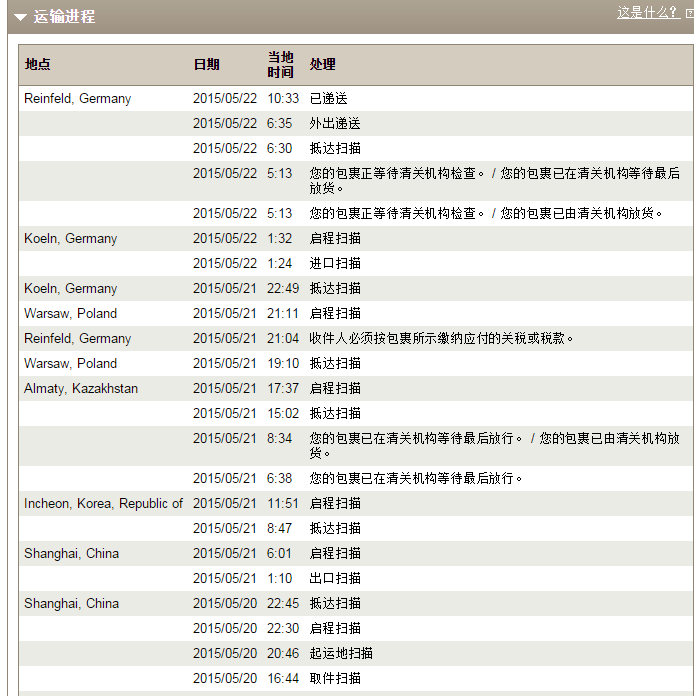Click the 已递送 delivered status

click(x=328, y=99)
